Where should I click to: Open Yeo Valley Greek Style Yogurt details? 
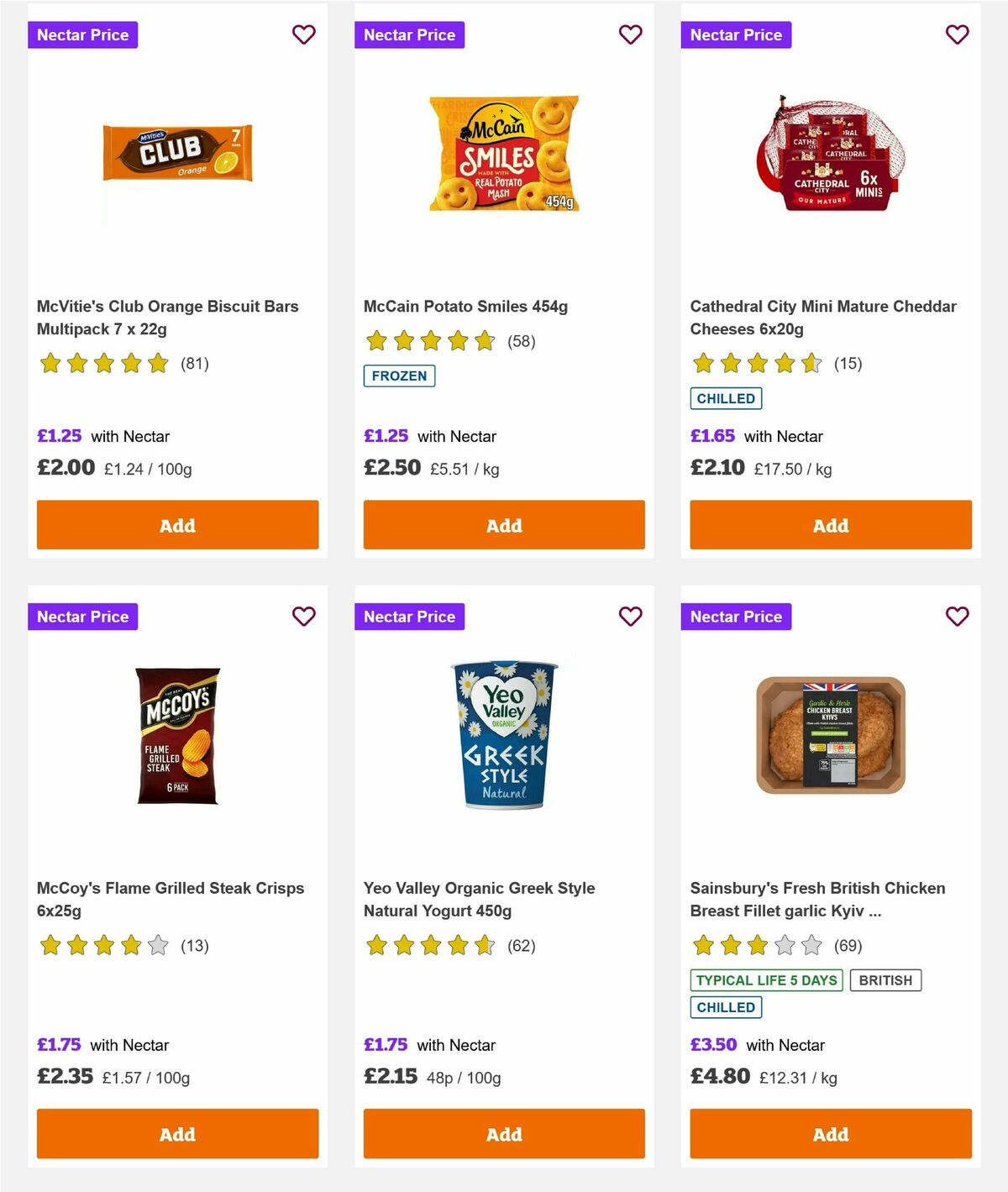pyautogui.click(x=478, y=899)
